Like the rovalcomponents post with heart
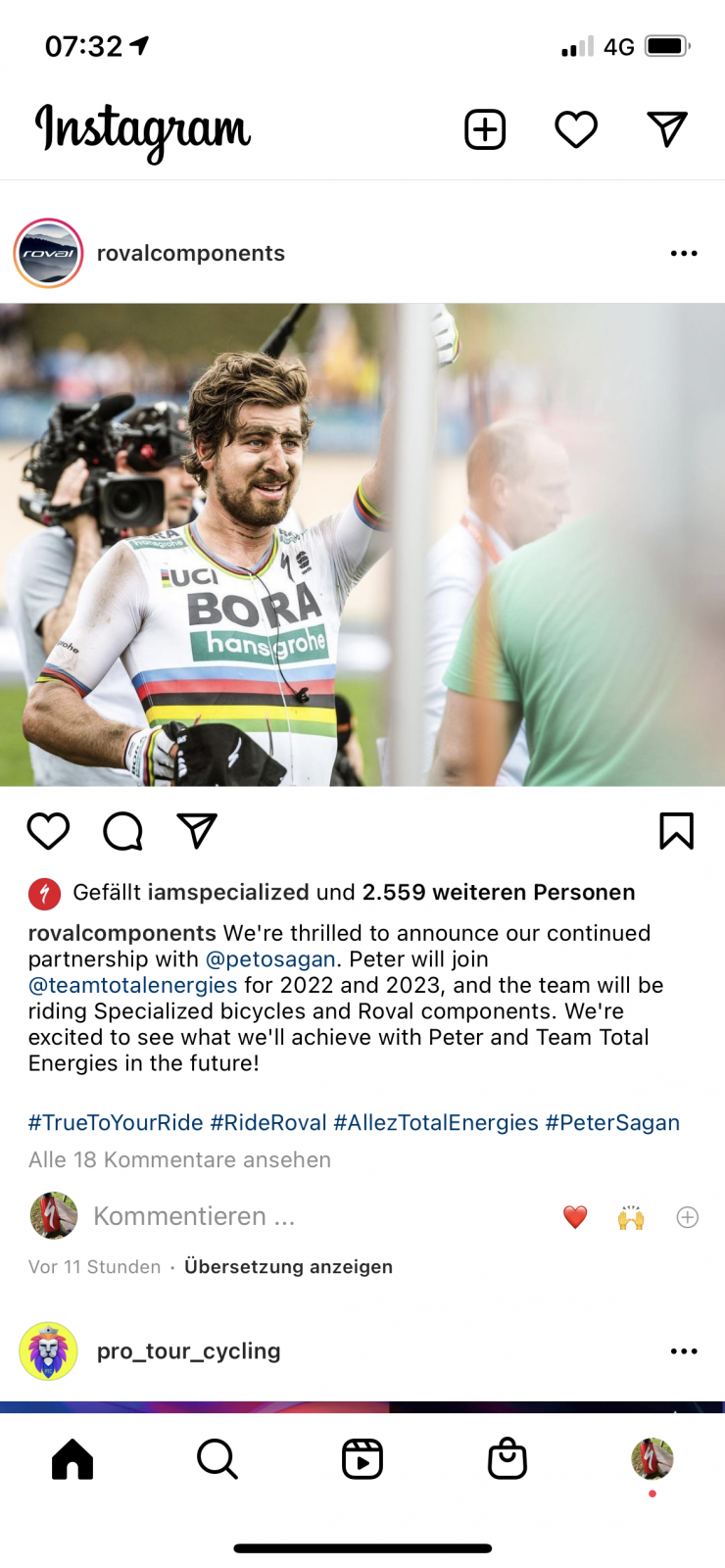Image resolution: width=725 pixels, height=1568 pixels. pyautogui.click(x=48, y=831)
